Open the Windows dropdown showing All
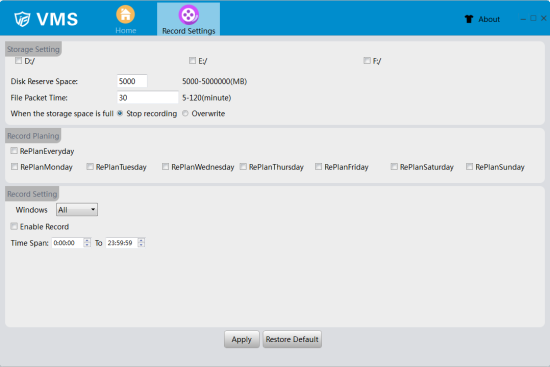 (77, 210)
